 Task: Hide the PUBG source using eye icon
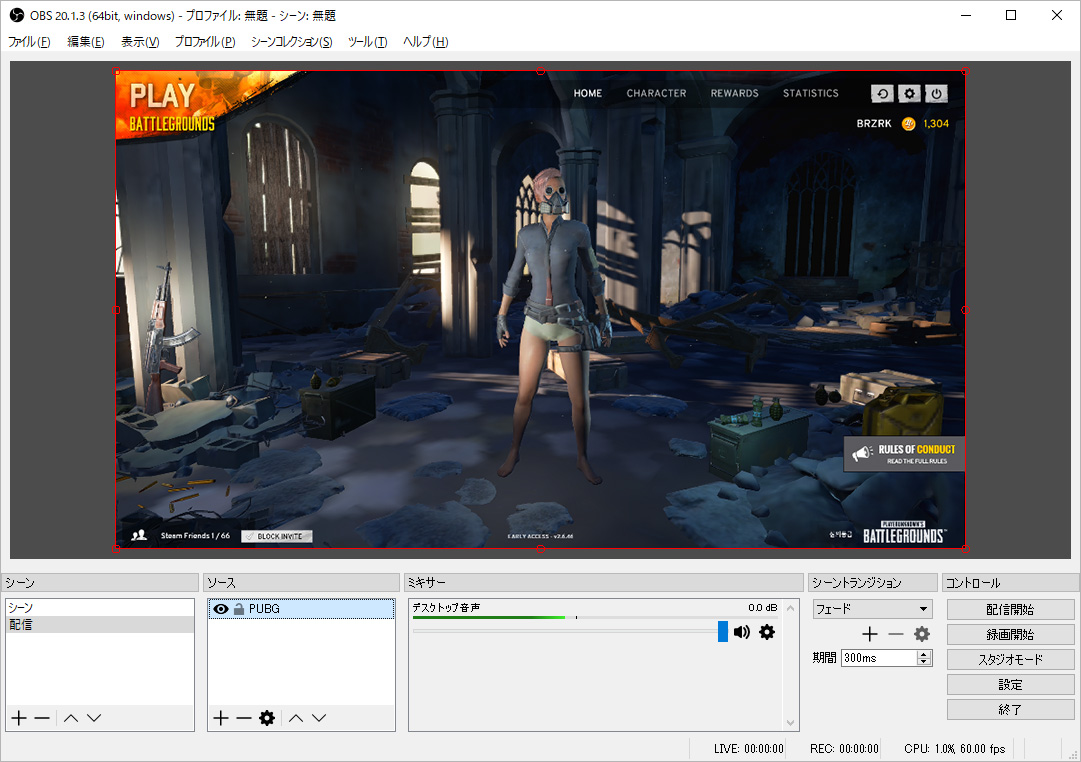tap(221, 609)
